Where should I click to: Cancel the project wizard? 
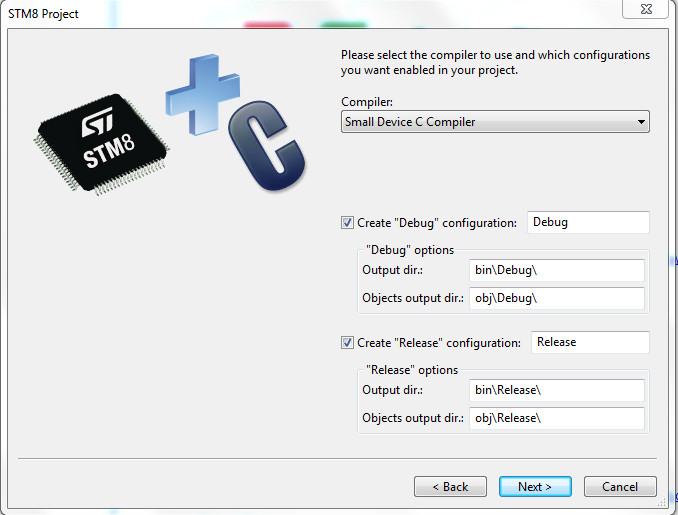tap(620, 487)
